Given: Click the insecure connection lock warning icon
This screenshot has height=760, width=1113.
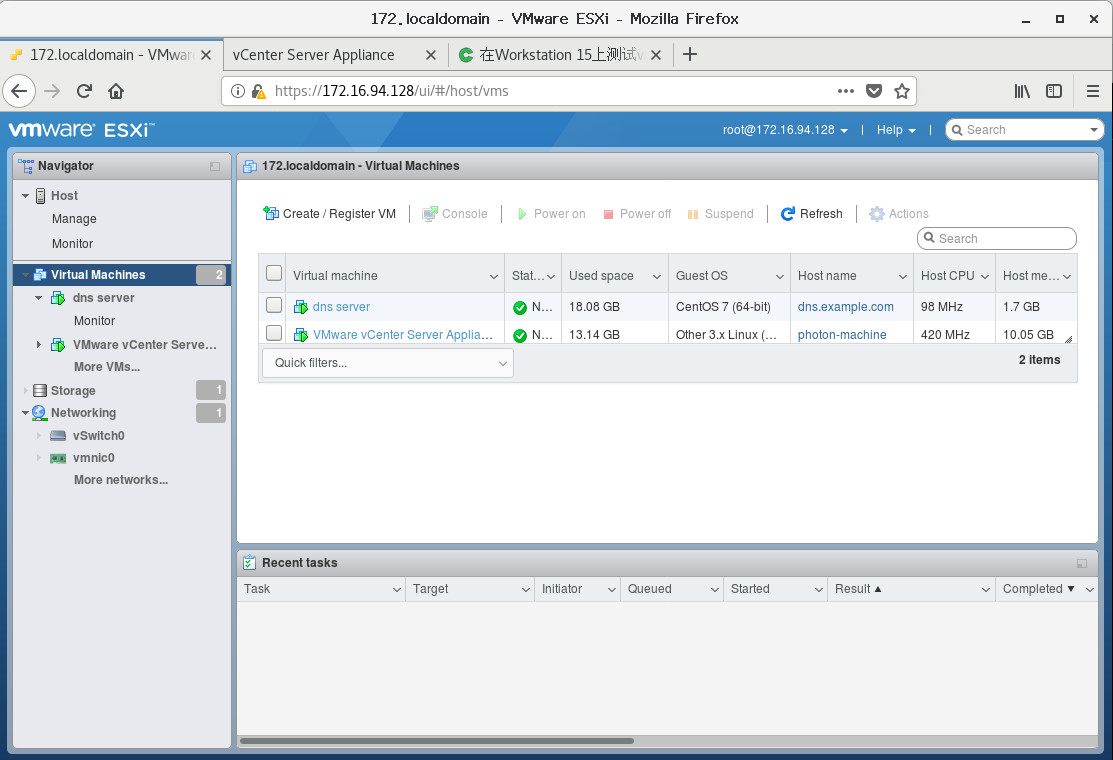Looking at the screenshot, I should tap(258, 91).
